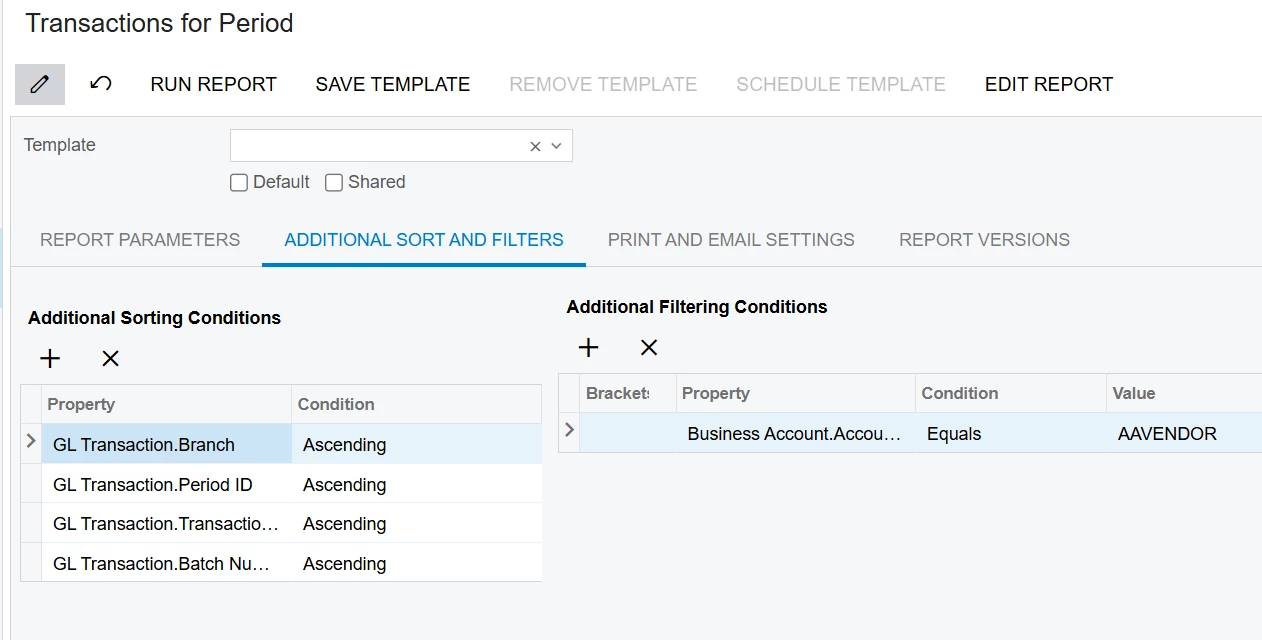Delete the selected sorting condition row
This screenshot has width=1262, height=640.
pos(110,358)
